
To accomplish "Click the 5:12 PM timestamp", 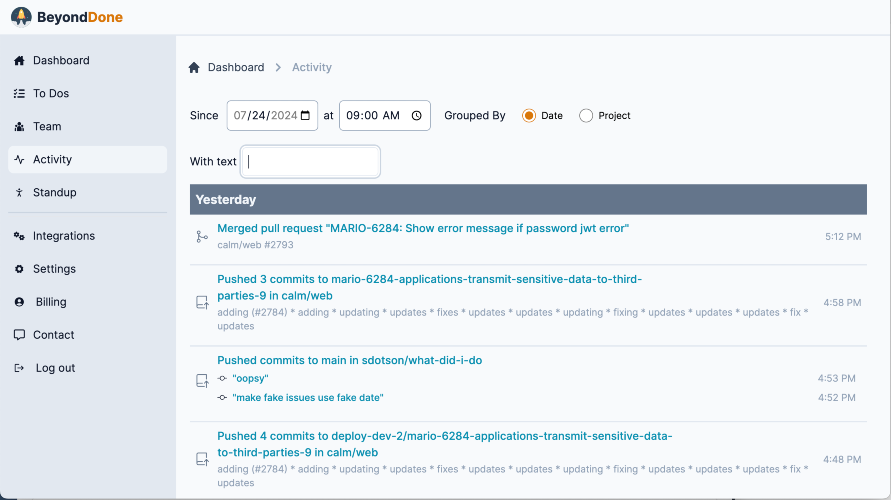I will point(843,237).
